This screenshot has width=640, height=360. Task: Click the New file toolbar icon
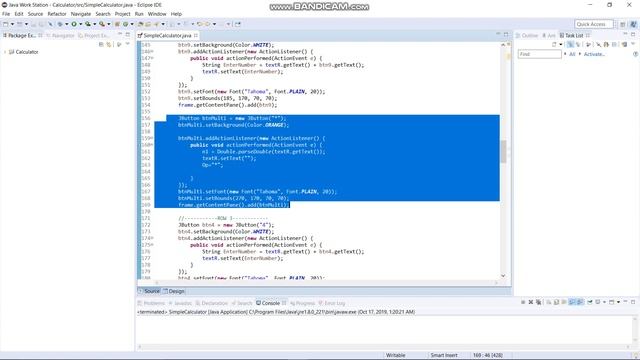(x=6, y=24)
